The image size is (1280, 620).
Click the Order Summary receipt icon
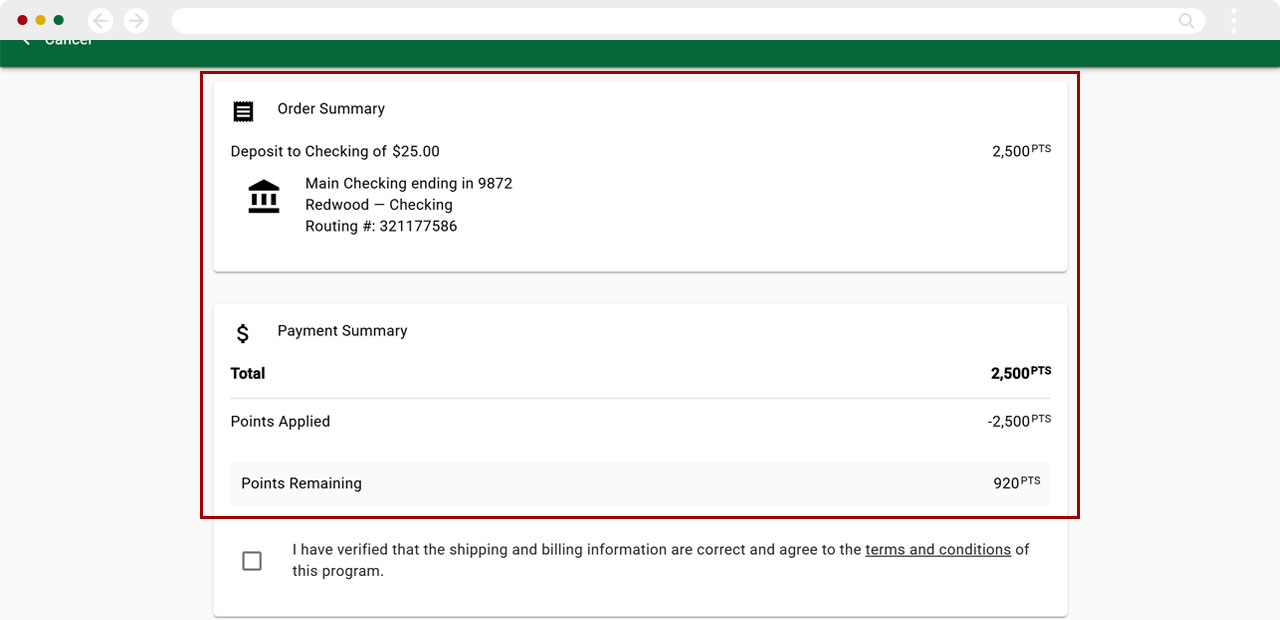coord(243,111)
